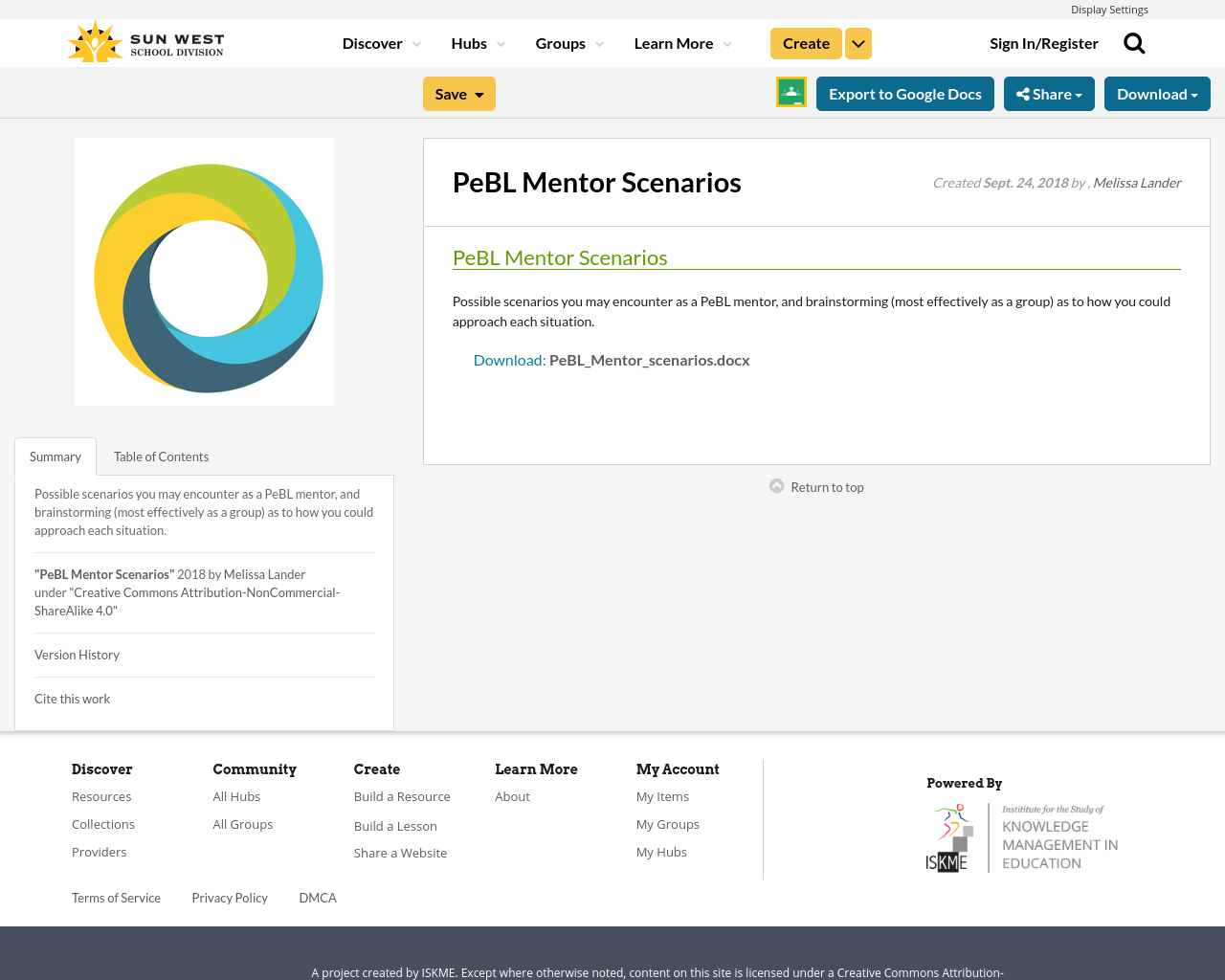Click Export to Google Docs
This screenshot has width=1225, height=980.
point(904,92)
